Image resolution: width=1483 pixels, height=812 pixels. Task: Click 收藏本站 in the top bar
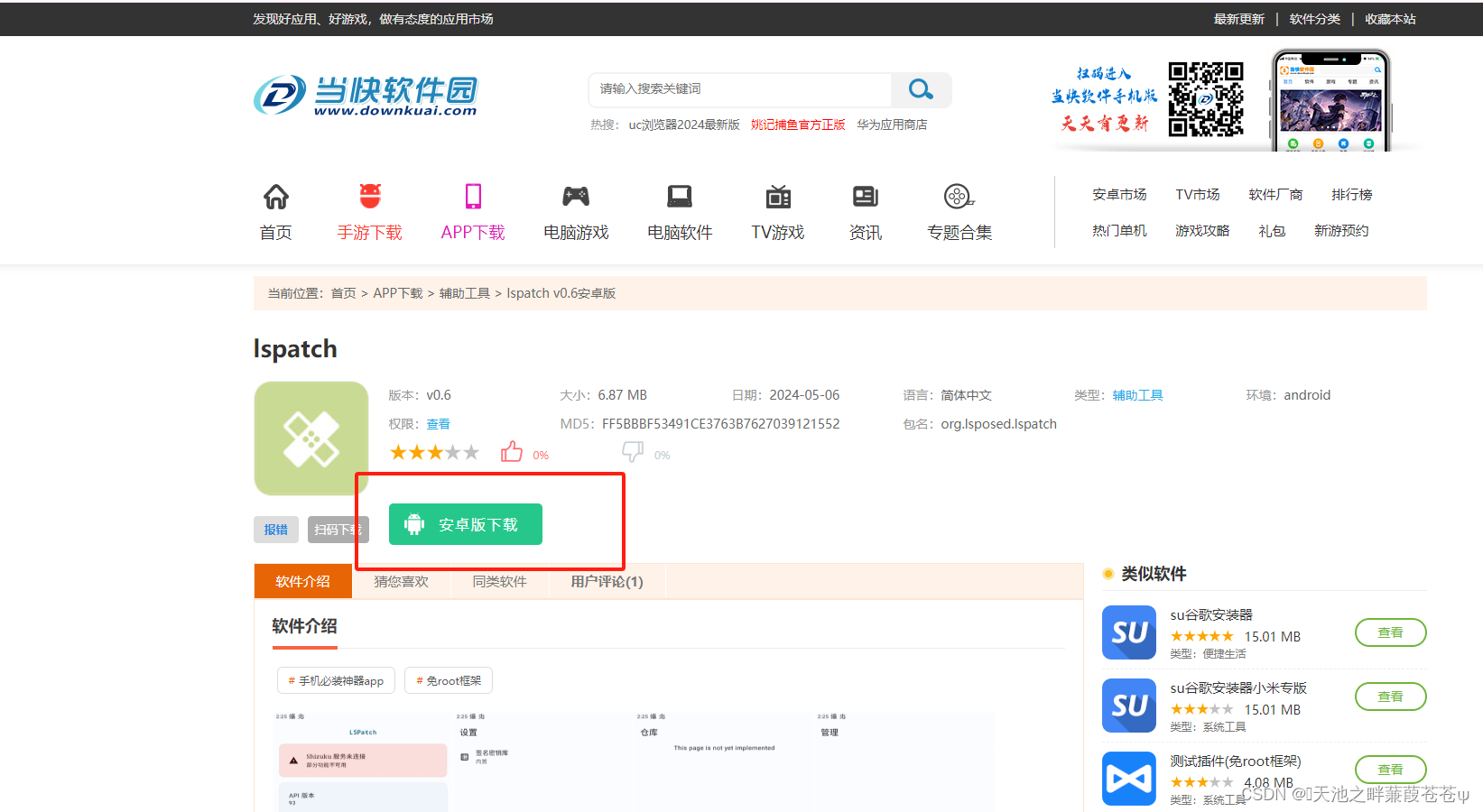(1391, 19)
